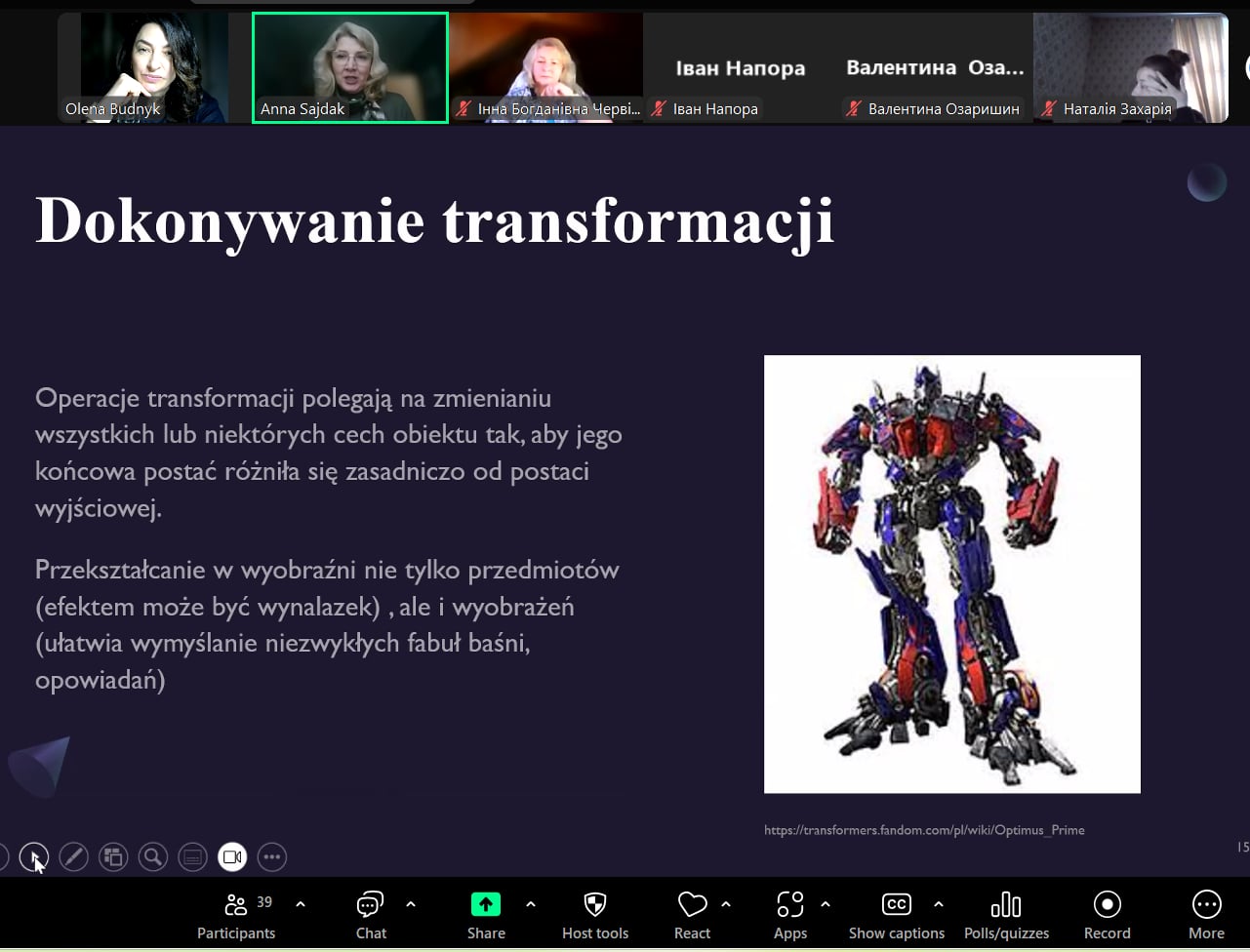Open the Chat panel
The height and width of the screenshot is (952, 1250).
[x=371, y=916]
